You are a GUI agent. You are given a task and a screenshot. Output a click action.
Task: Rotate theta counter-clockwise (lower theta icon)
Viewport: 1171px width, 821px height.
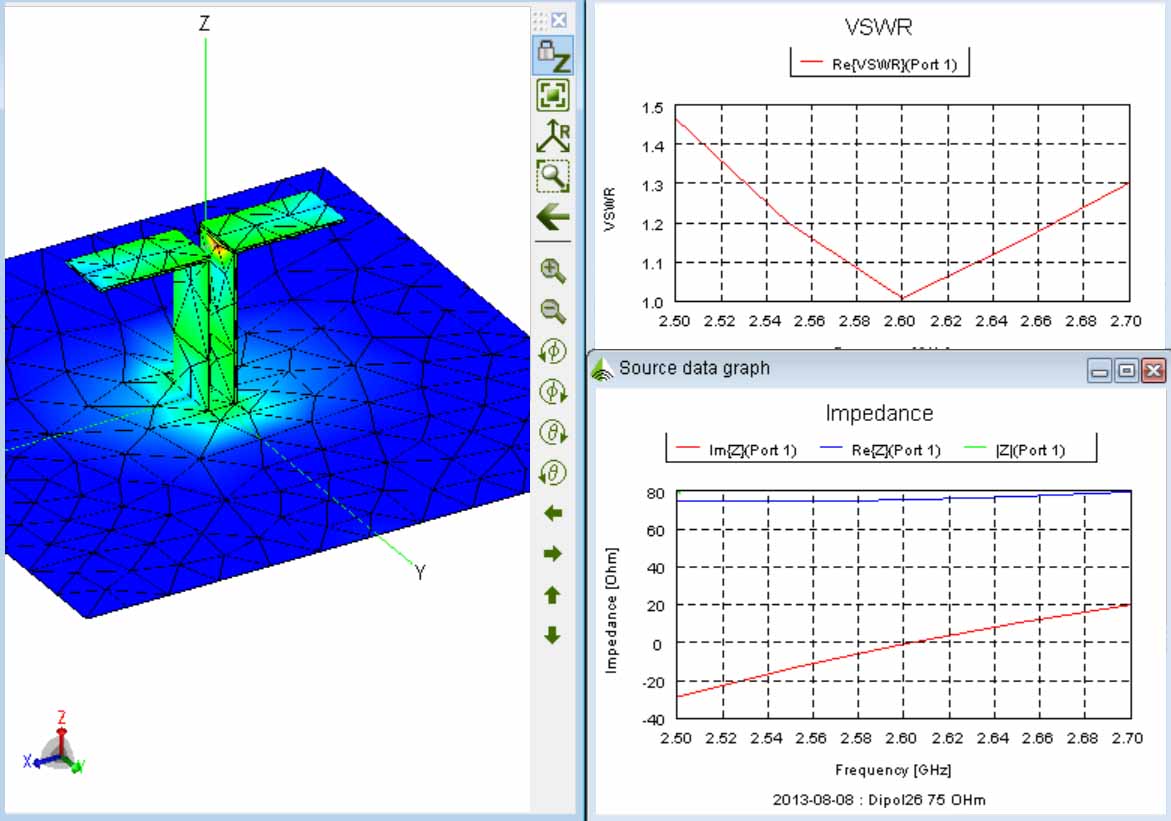[553, 472]
